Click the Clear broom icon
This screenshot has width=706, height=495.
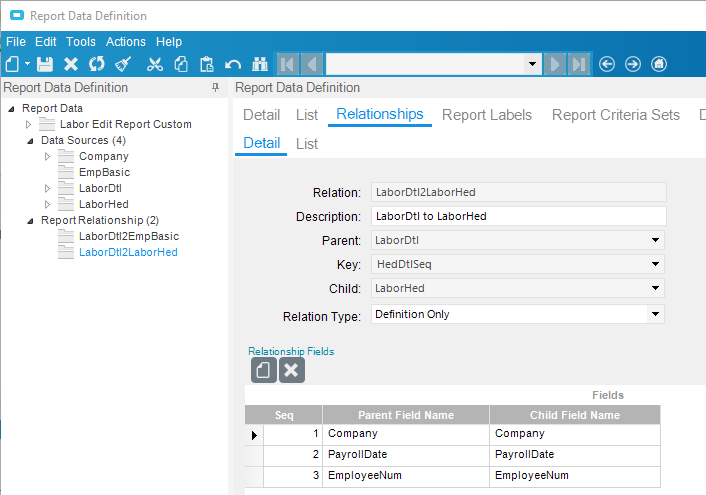tap(122, 64)
